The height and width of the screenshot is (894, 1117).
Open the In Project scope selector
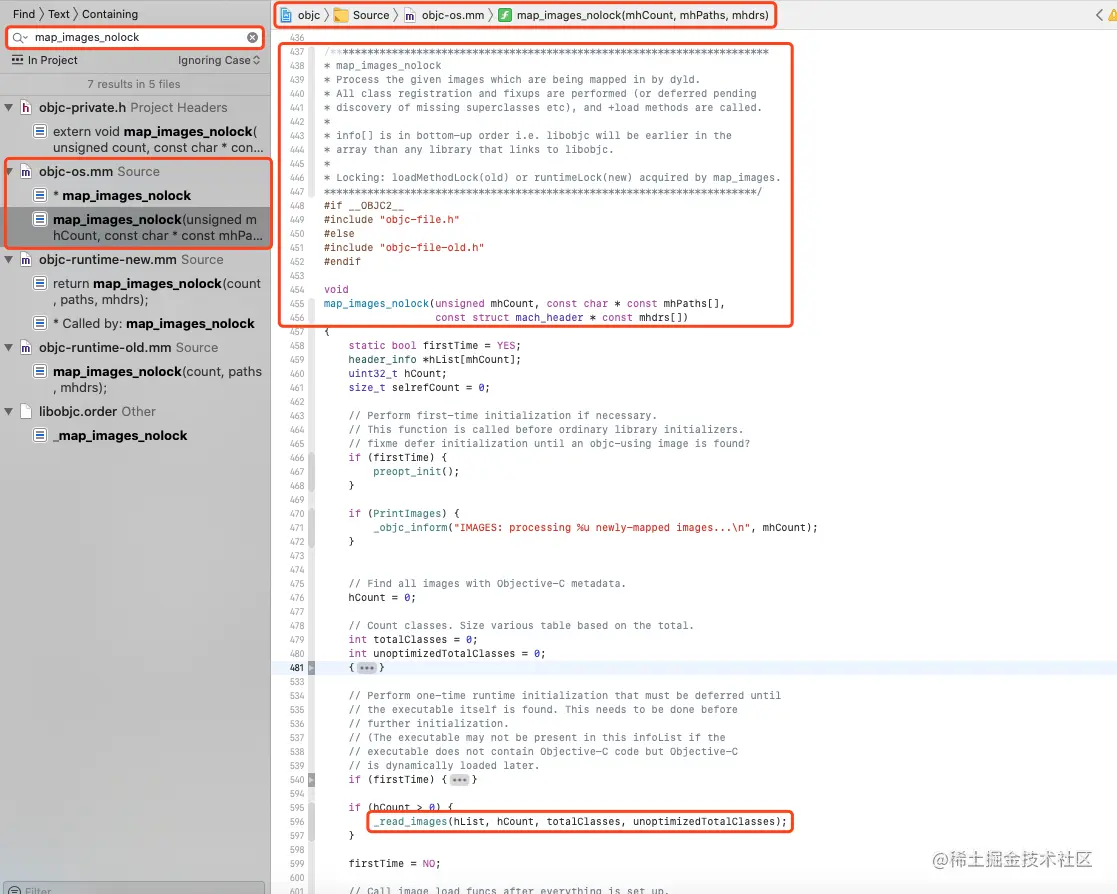point(45,61)
